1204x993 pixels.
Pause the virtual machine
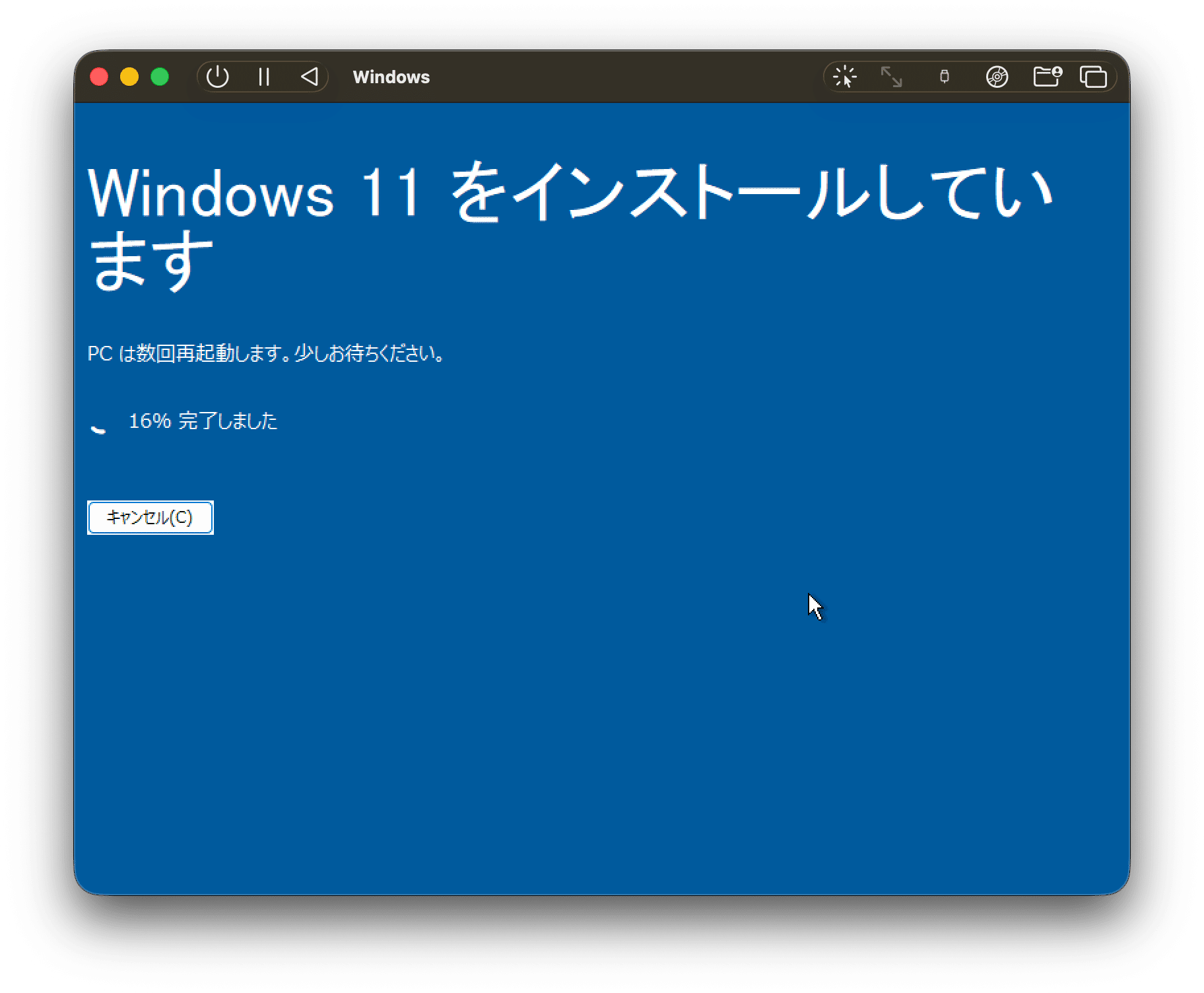pyautogui.click(x=264, y=77)
